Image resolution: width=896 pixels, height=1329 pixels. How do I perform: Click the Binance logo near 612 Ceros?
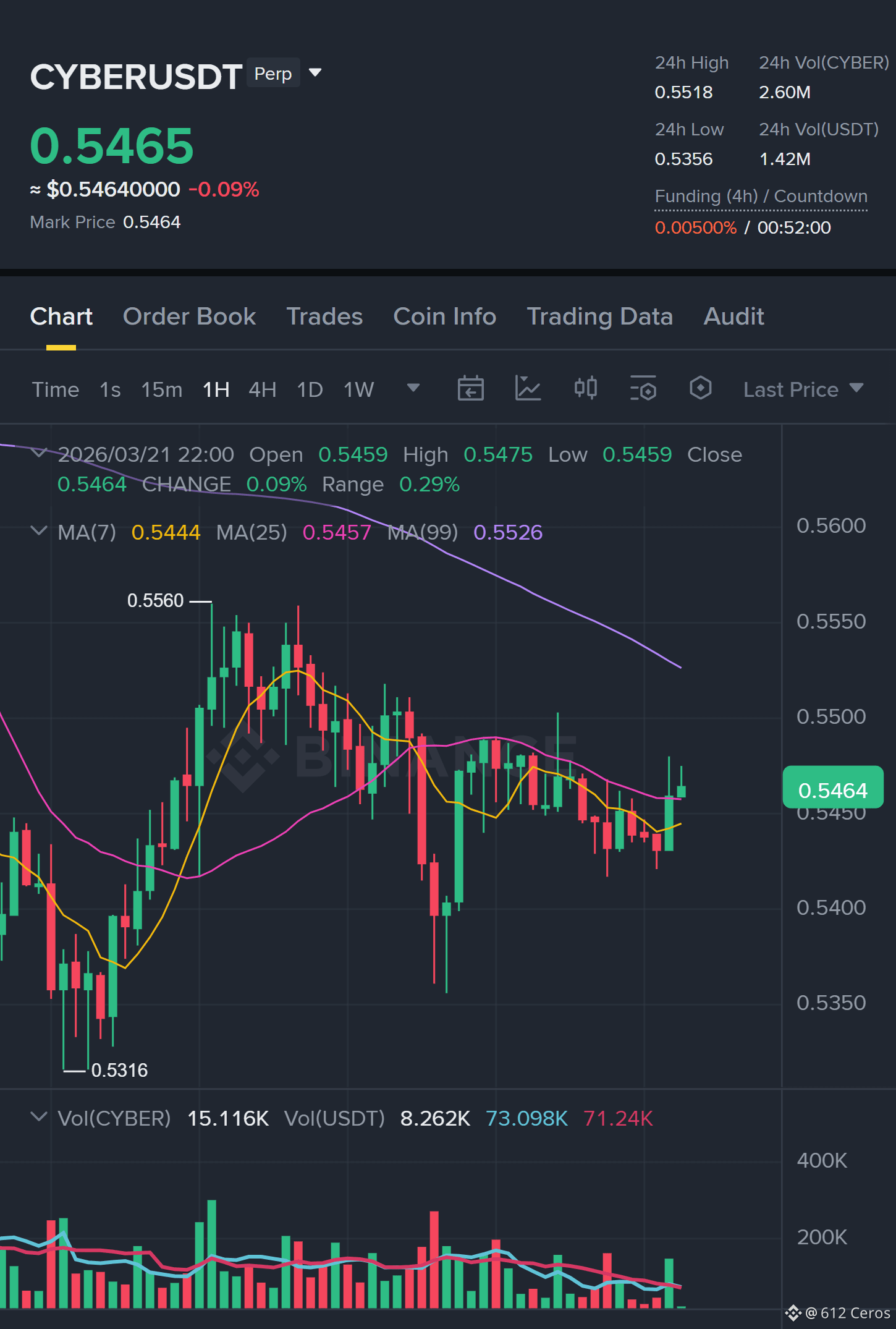point(793,1312)
